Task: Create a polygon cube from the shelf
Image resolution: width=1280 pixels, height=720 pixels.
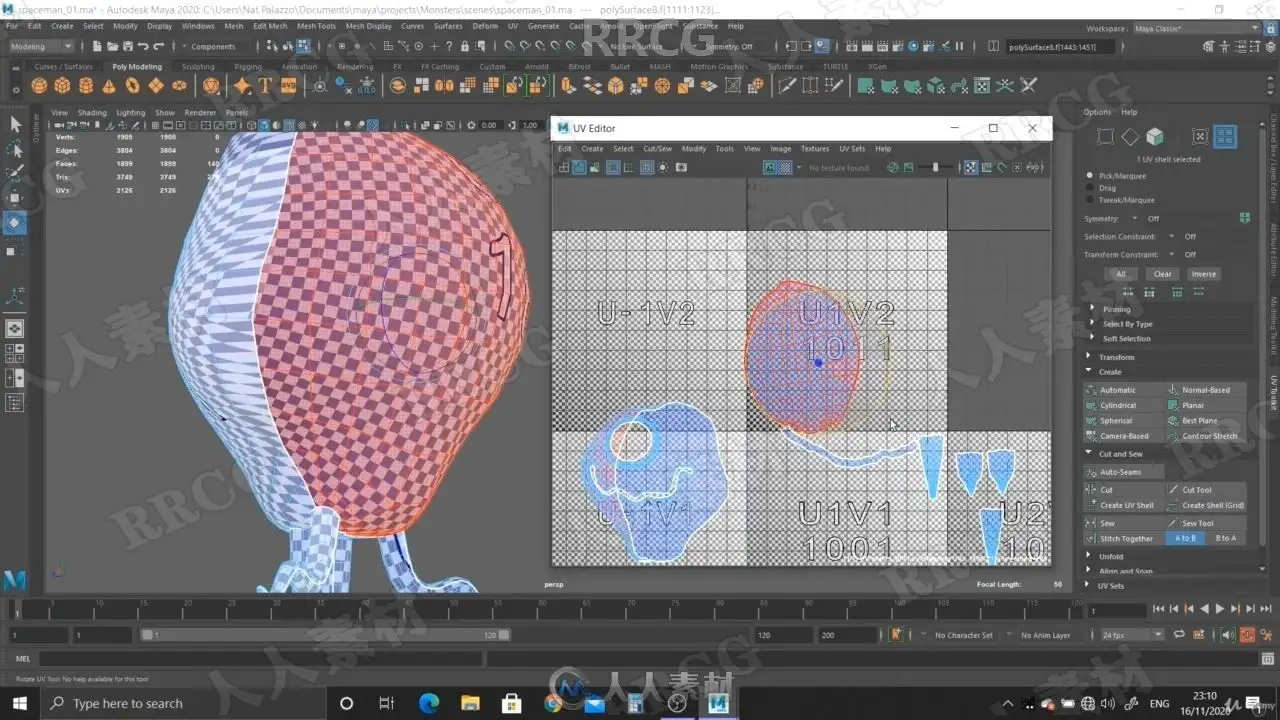Action: (x=63, y=86)
